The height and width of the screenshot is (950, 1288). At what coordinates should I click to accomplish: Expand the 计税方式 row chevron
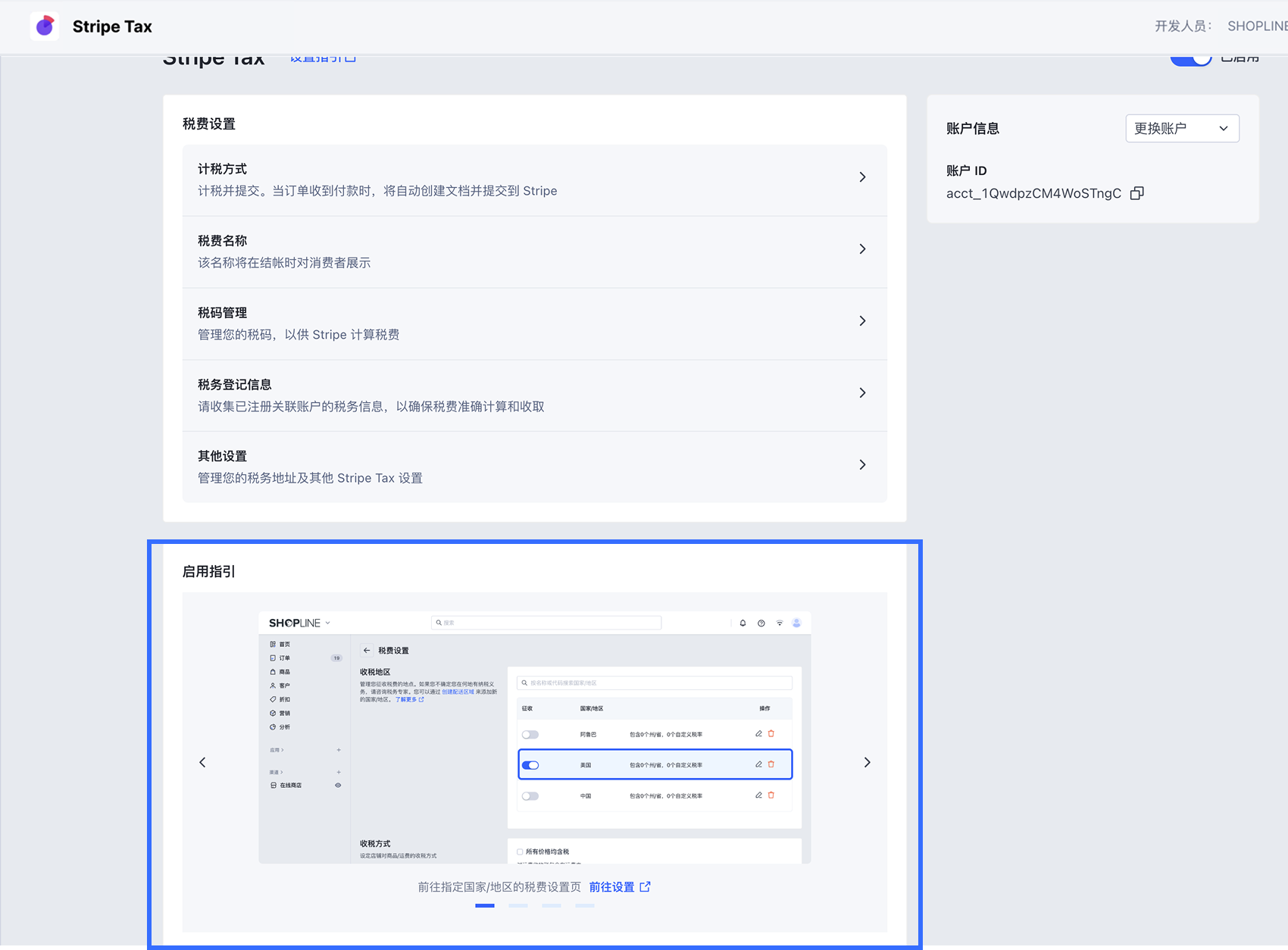[x=862, y=177]
